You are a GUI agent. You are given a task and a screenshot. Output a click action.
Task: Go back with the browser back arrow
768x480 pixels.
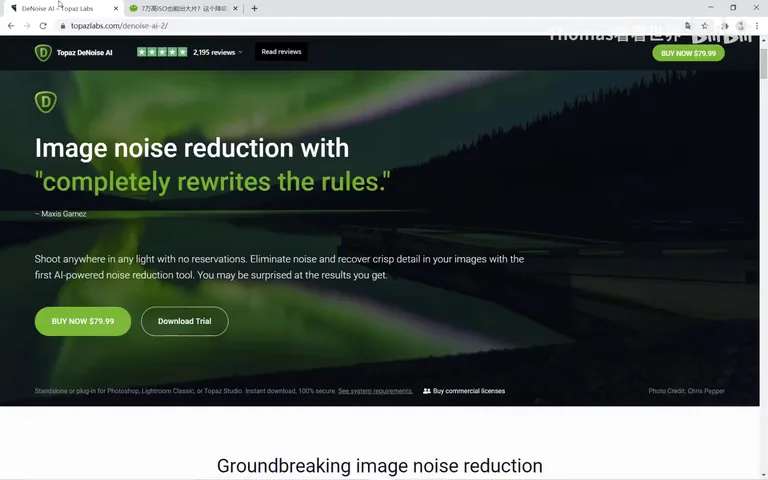(11, 26)
